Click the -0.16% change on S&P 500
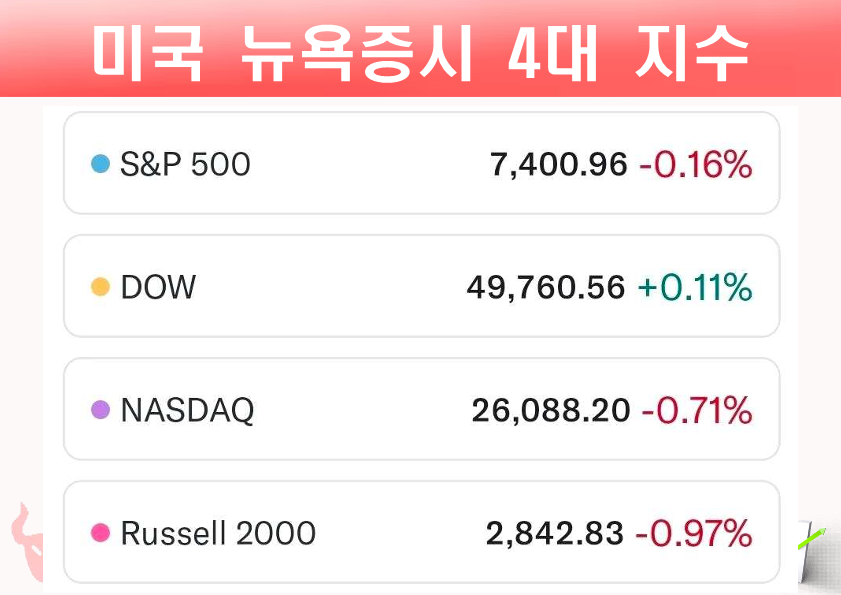 [x=696, y=164]
